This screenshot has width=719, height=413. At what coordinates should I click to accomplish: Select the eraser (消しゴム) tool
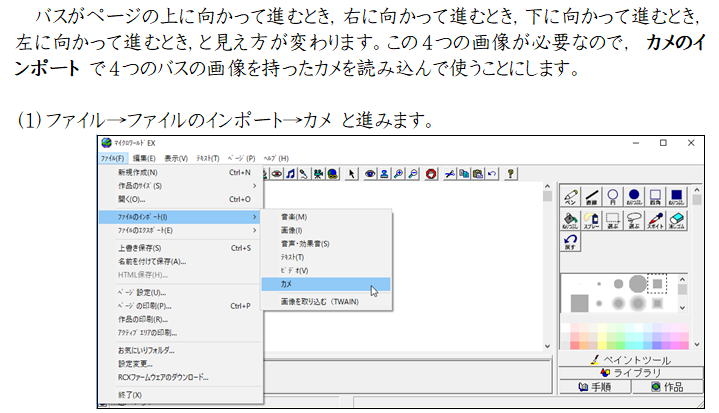pos(676,220)
